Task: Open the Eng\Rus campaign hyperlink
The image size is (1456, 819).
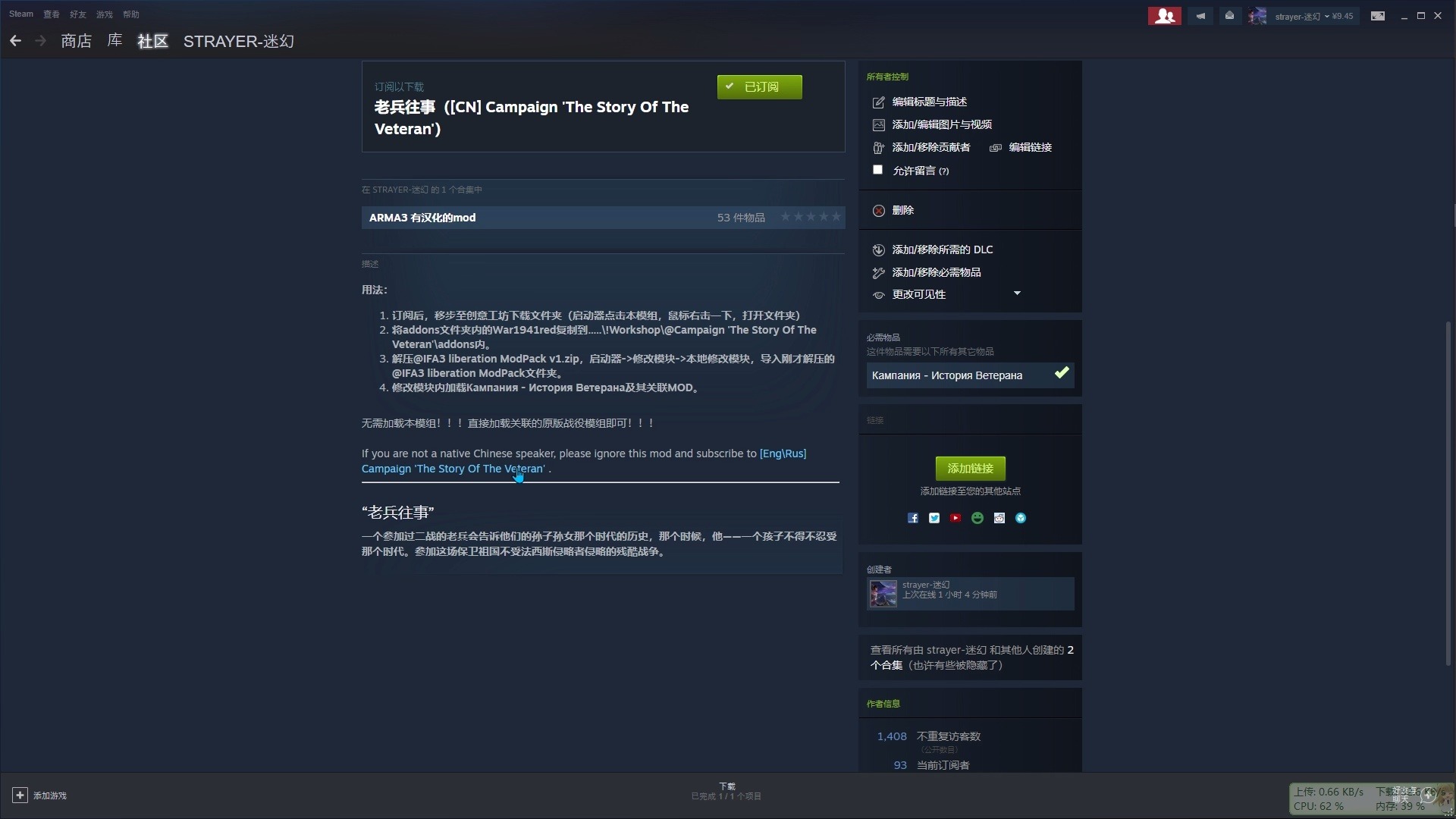Action: click(783, 453)
